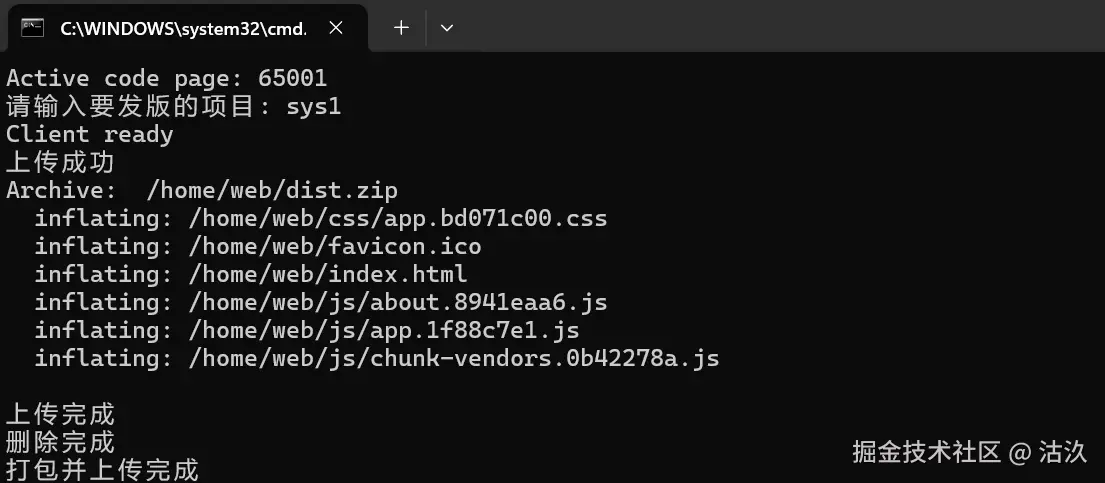The height and width of the screenshot is (483, 1105).
Task: Click the chunk-vendors.0b42278a.js file path
Action: pos(454,358)
